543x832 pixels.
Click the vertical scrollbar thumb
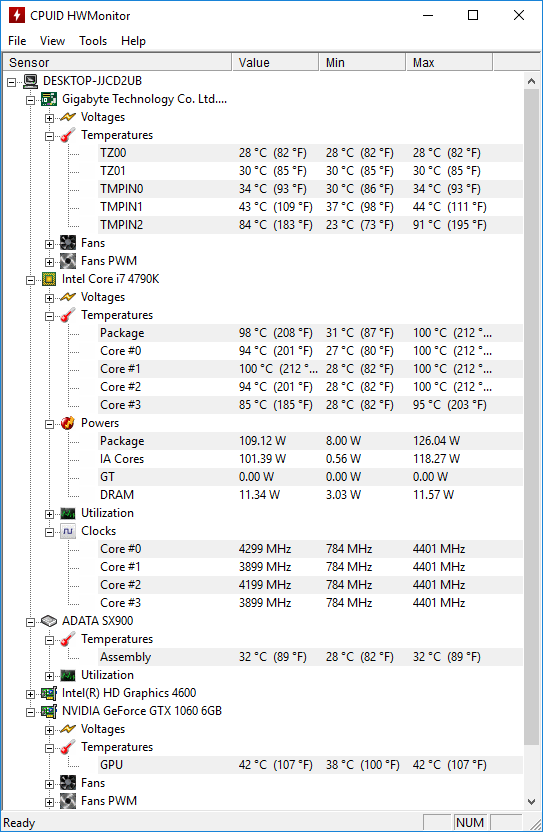(x=531, y=417)
